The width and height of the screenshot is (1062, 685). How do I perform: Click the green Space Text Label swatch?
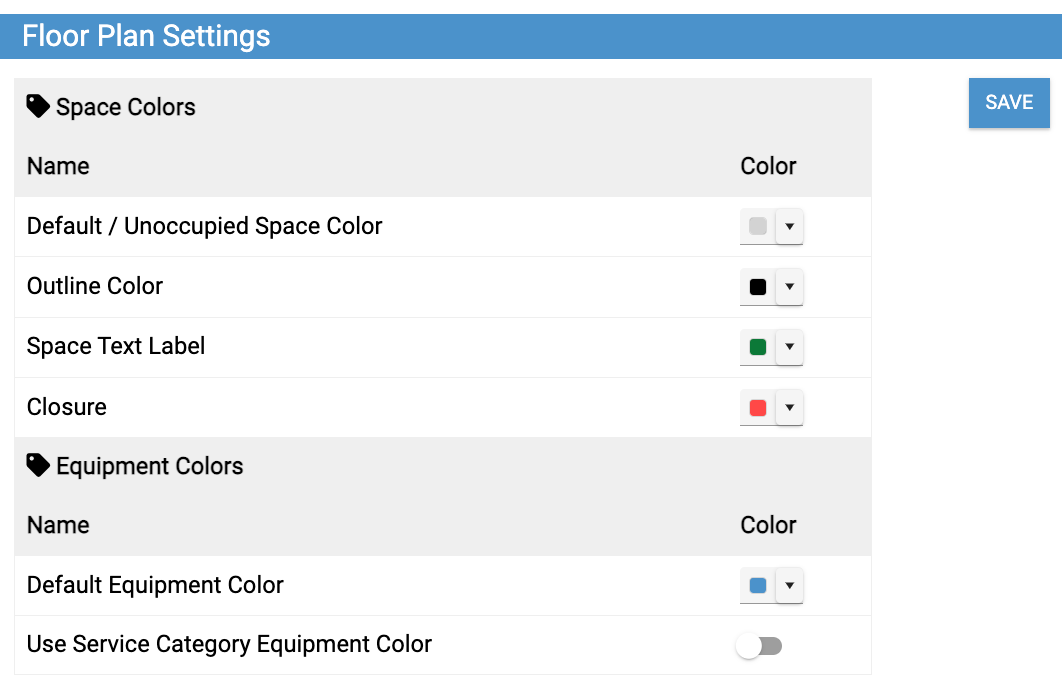click(758, 347)
